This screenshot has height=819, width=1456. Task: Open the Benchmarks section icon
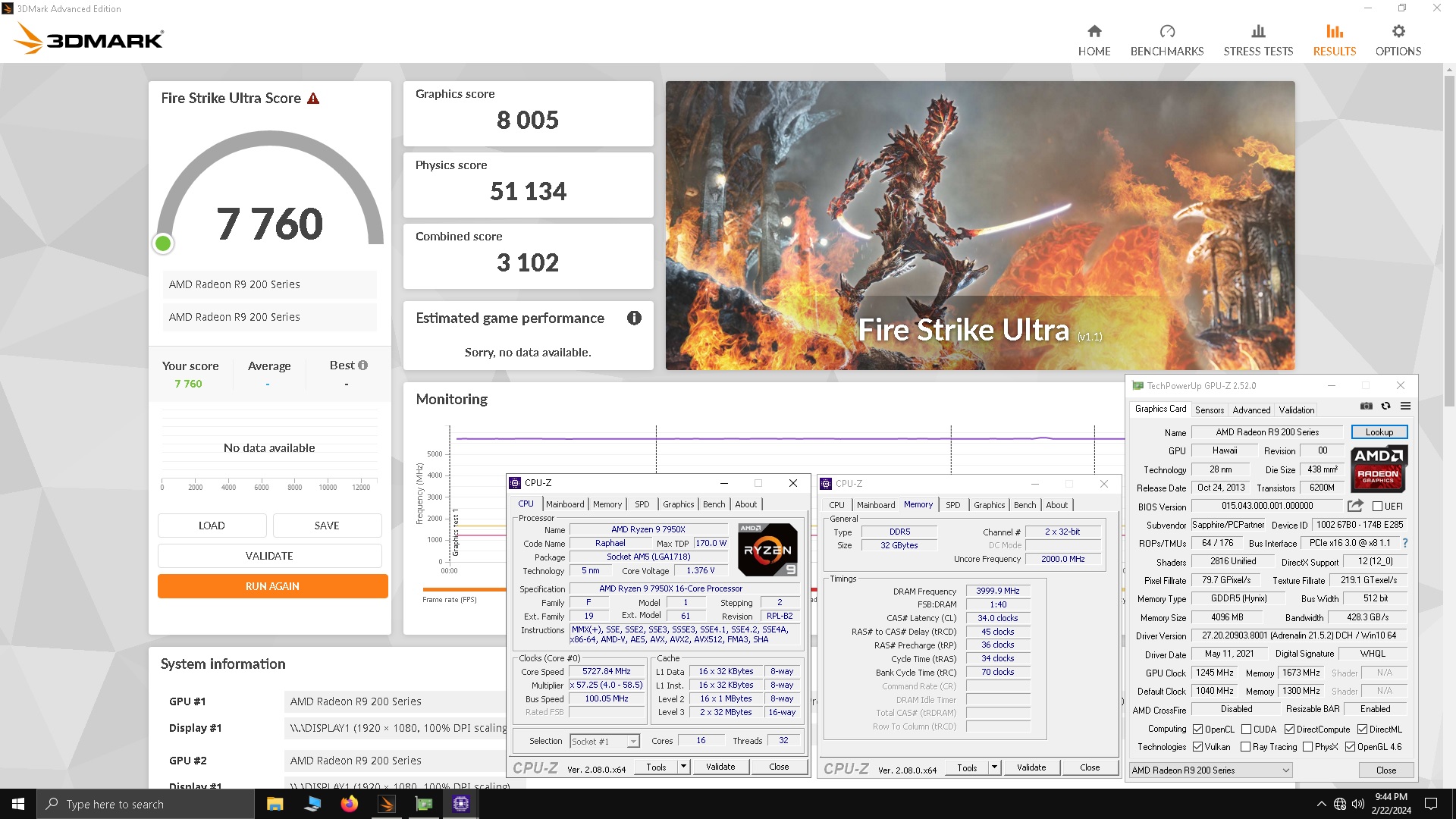1167,32
